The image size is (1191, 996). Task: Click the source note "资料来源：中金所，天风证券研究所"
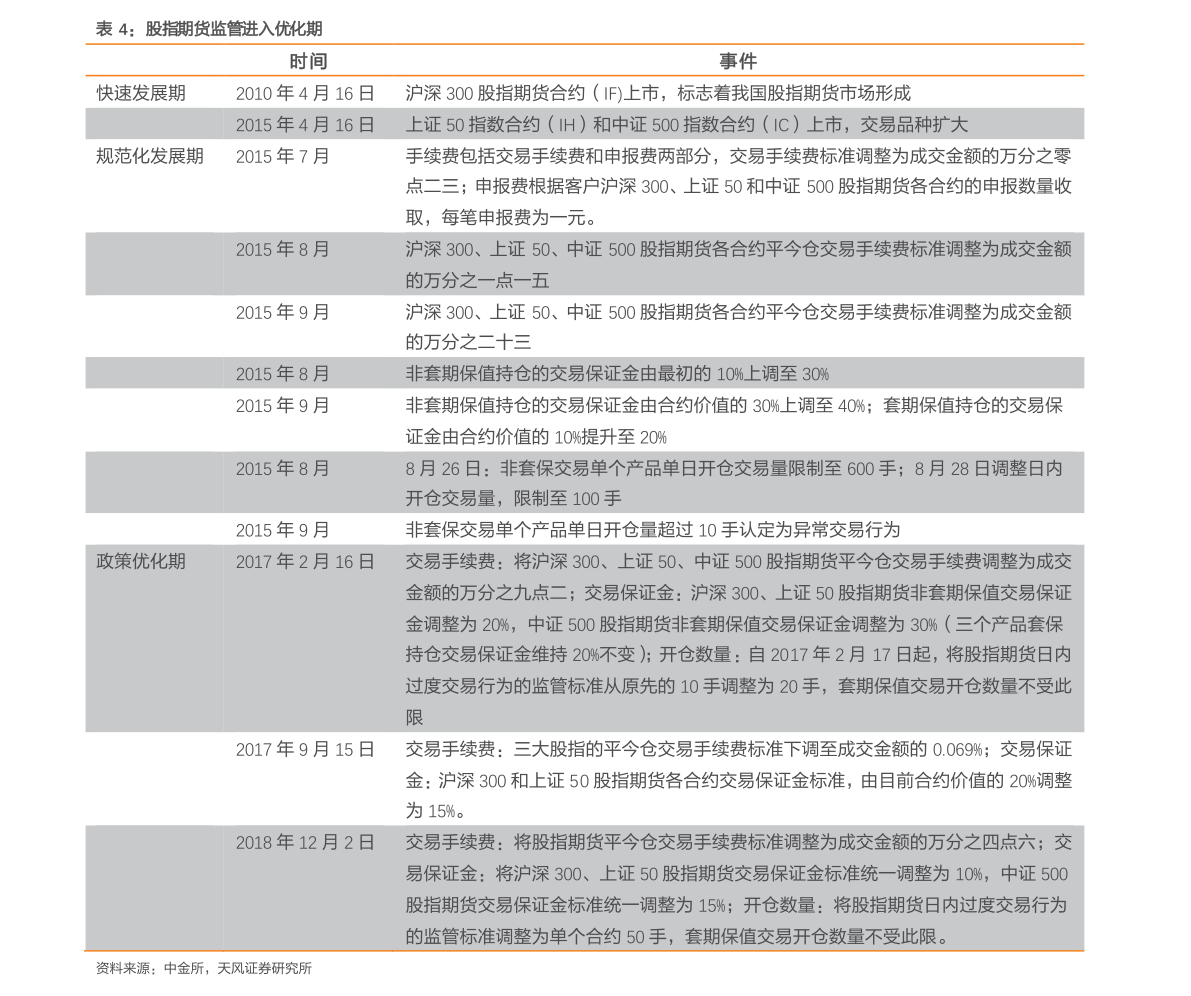(x=204, y=968)
